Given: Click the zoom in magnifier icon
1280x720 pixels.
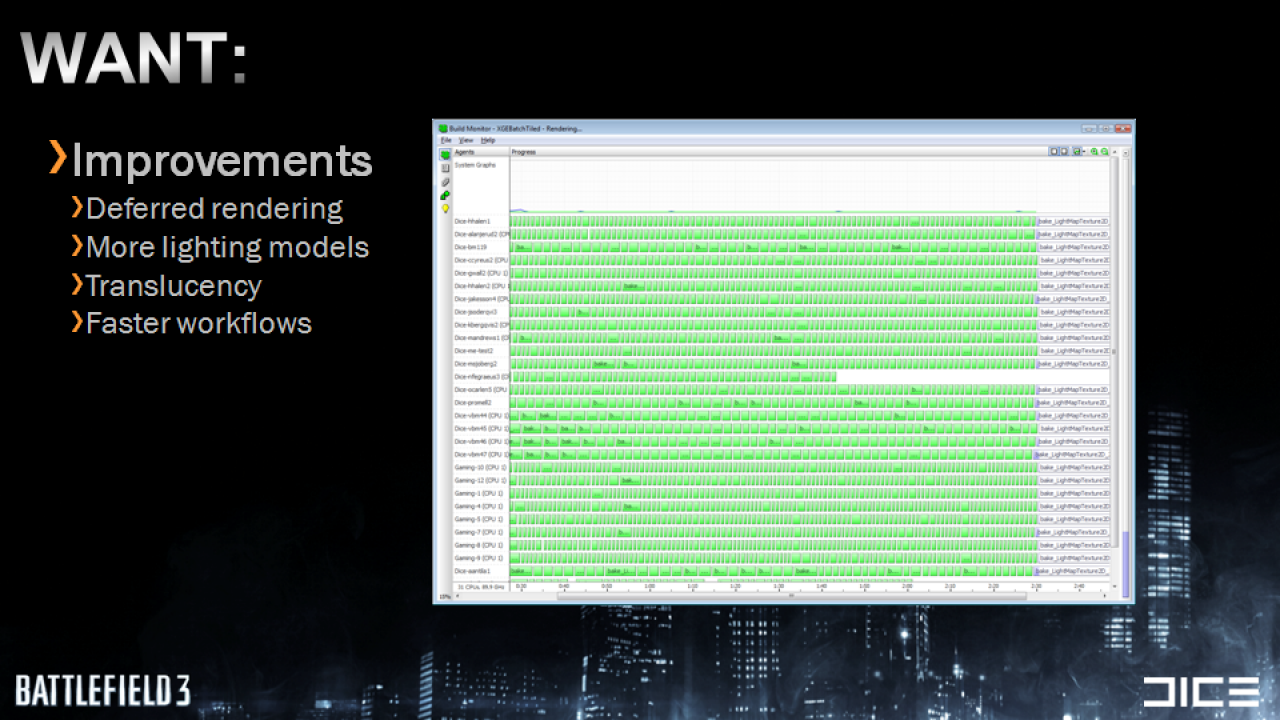Looking at the screenshot, I should pyautogui.click(x=1094, y=152).
